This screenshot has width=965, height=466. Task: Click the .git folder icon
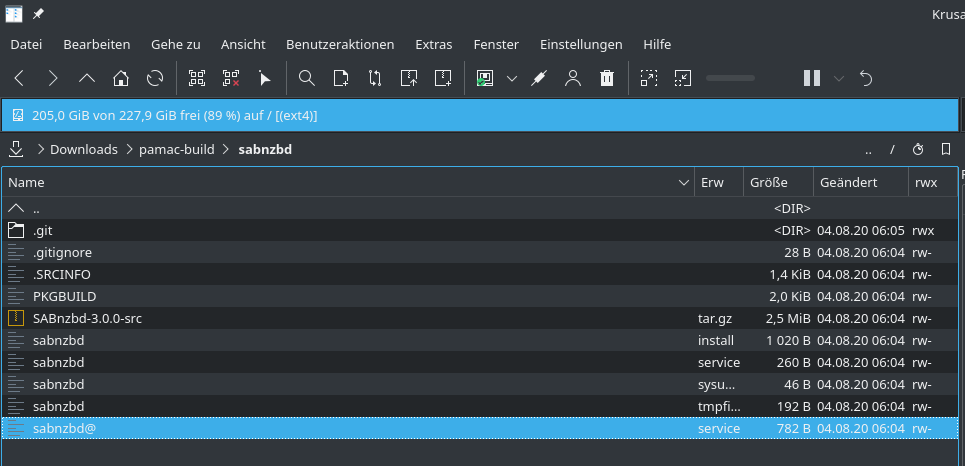(16, 230)
